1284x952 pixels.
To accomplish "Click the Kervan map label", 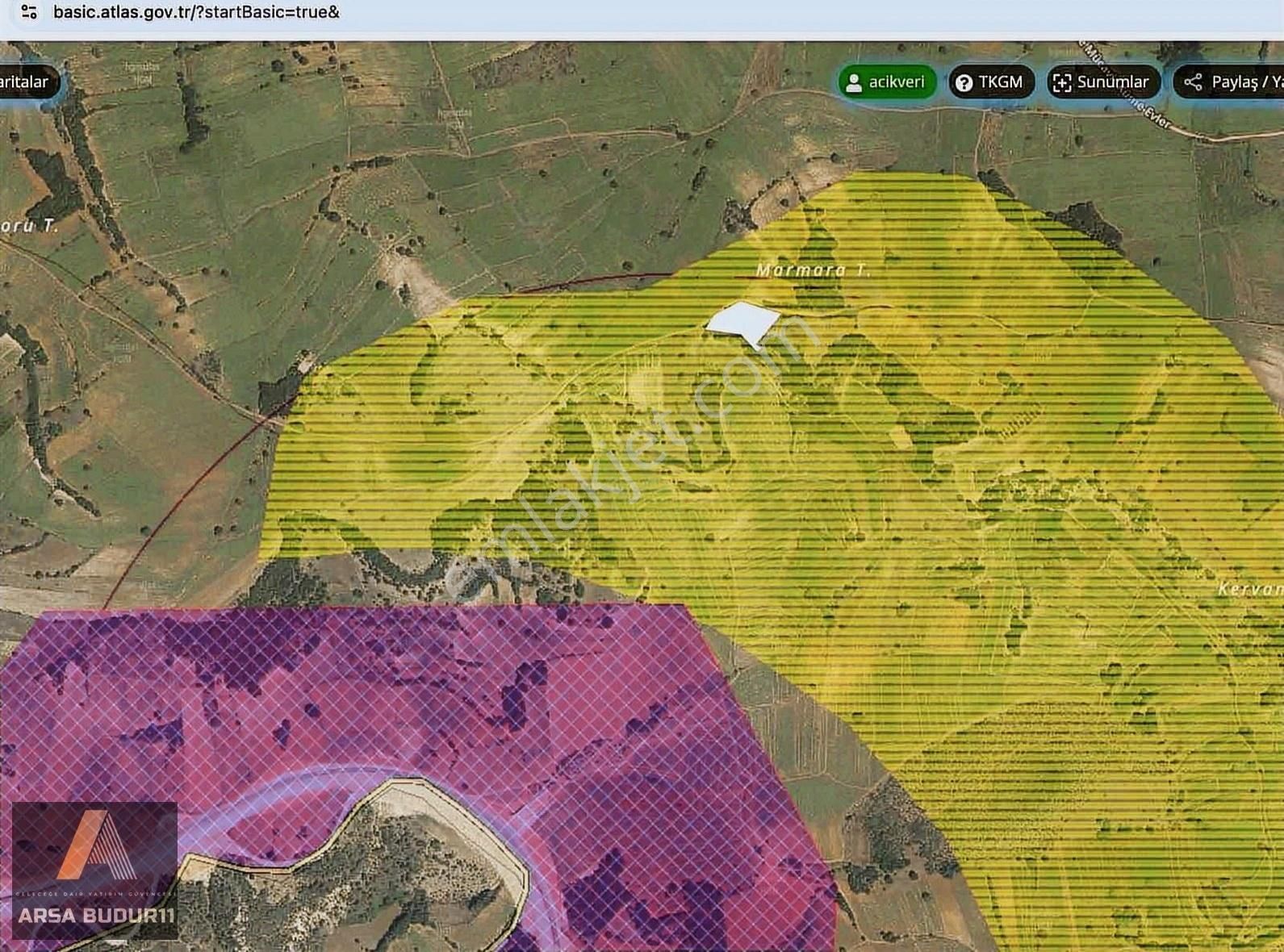I will point(1250,589).
